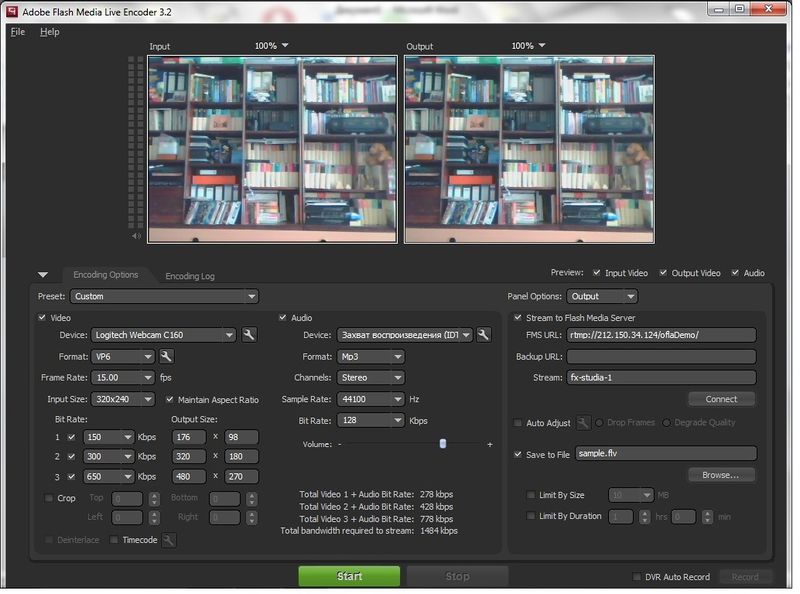Open the Sample Rate 44100 dropdown
Image resolution: width=800 pixels, height=594 pixels.
[x=370, y=399]
